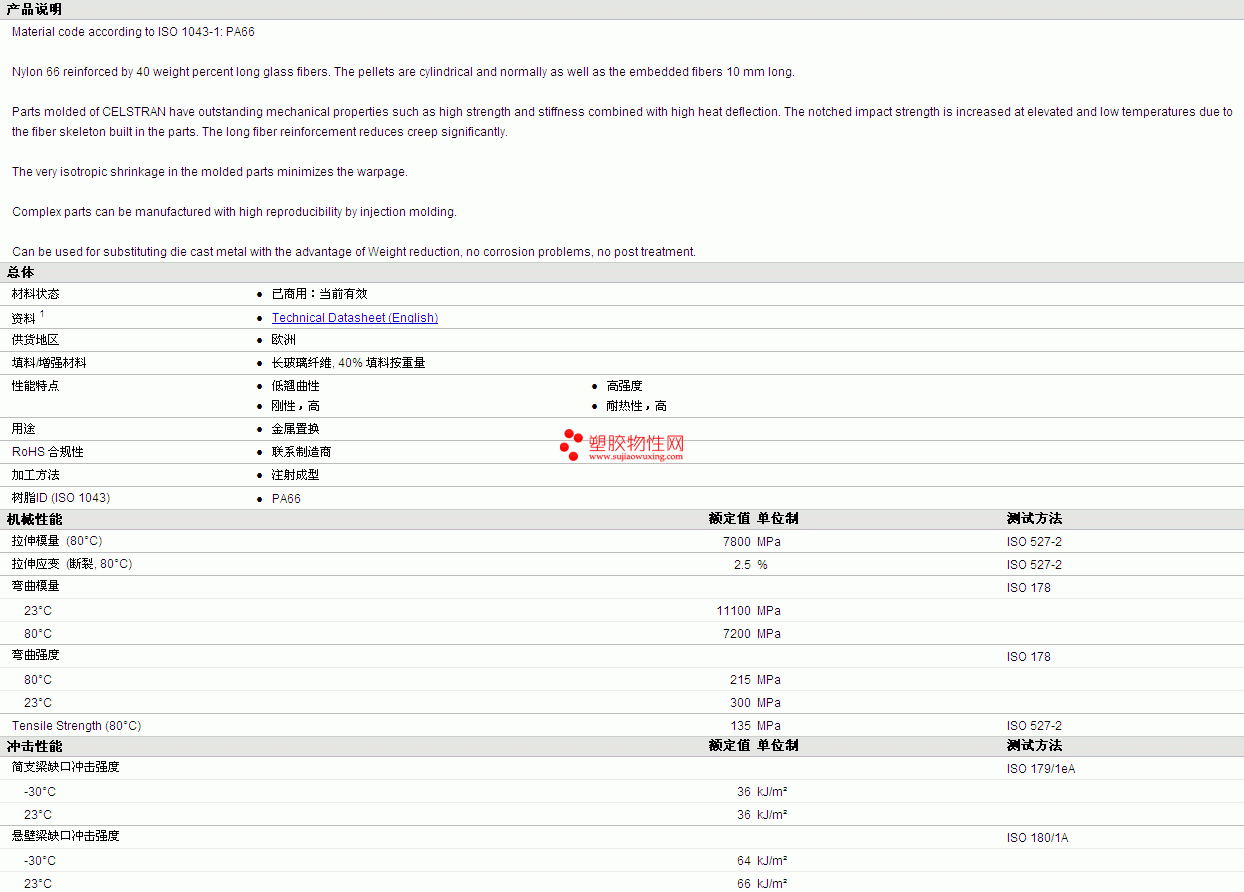Click the 拉伸应变 (断裂, 80°C) row label
The width and height of the screenshot is (1244, 892).
tap(72, 564)
